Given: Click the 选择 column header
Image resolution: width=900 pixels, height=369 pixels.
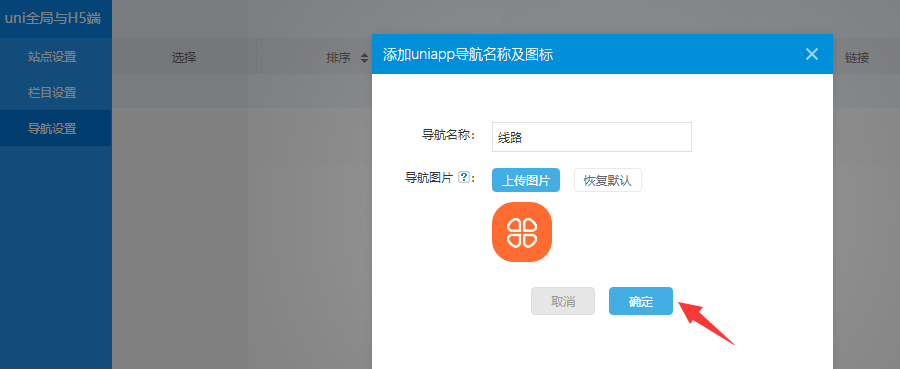Looking at the screenshot, I should [184, 57].
